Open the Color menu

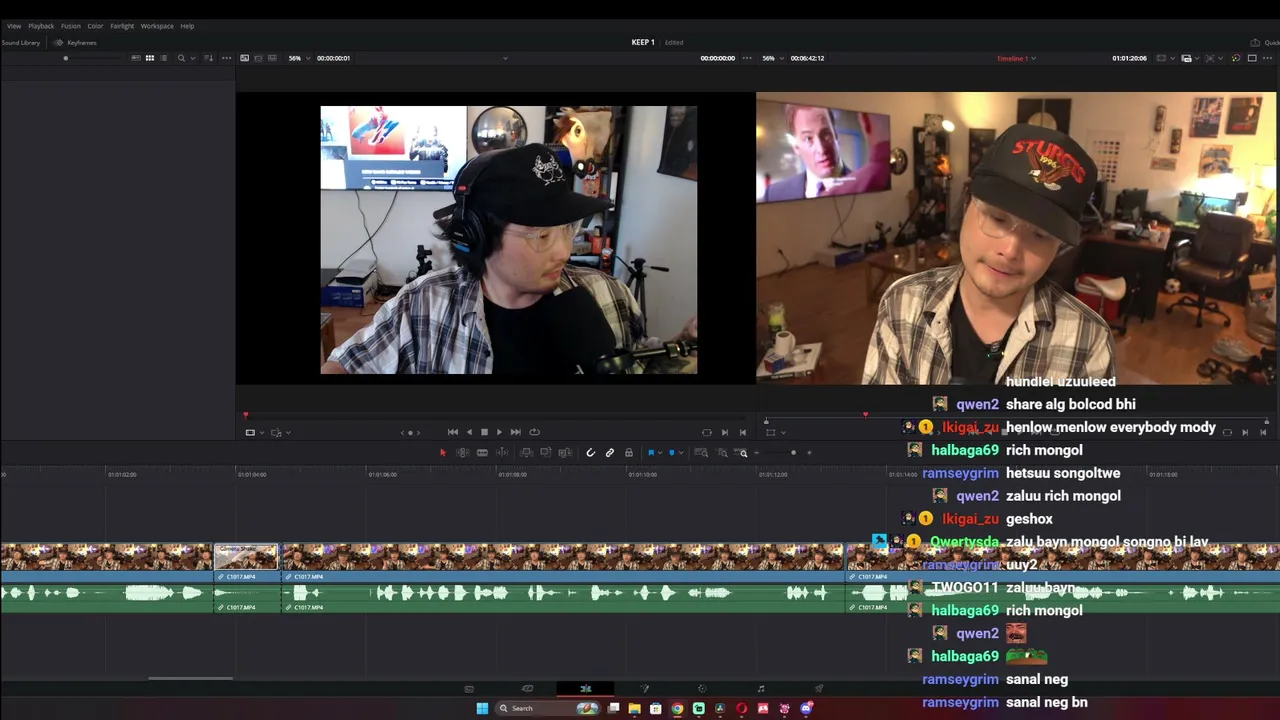click(95, 26)
